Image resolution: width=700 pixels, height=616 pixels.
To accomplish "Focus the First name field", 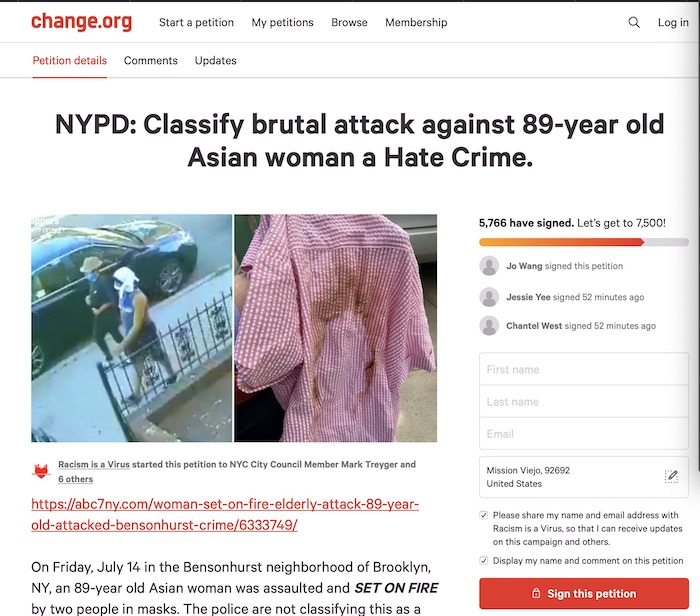I will tap(584, 369).
